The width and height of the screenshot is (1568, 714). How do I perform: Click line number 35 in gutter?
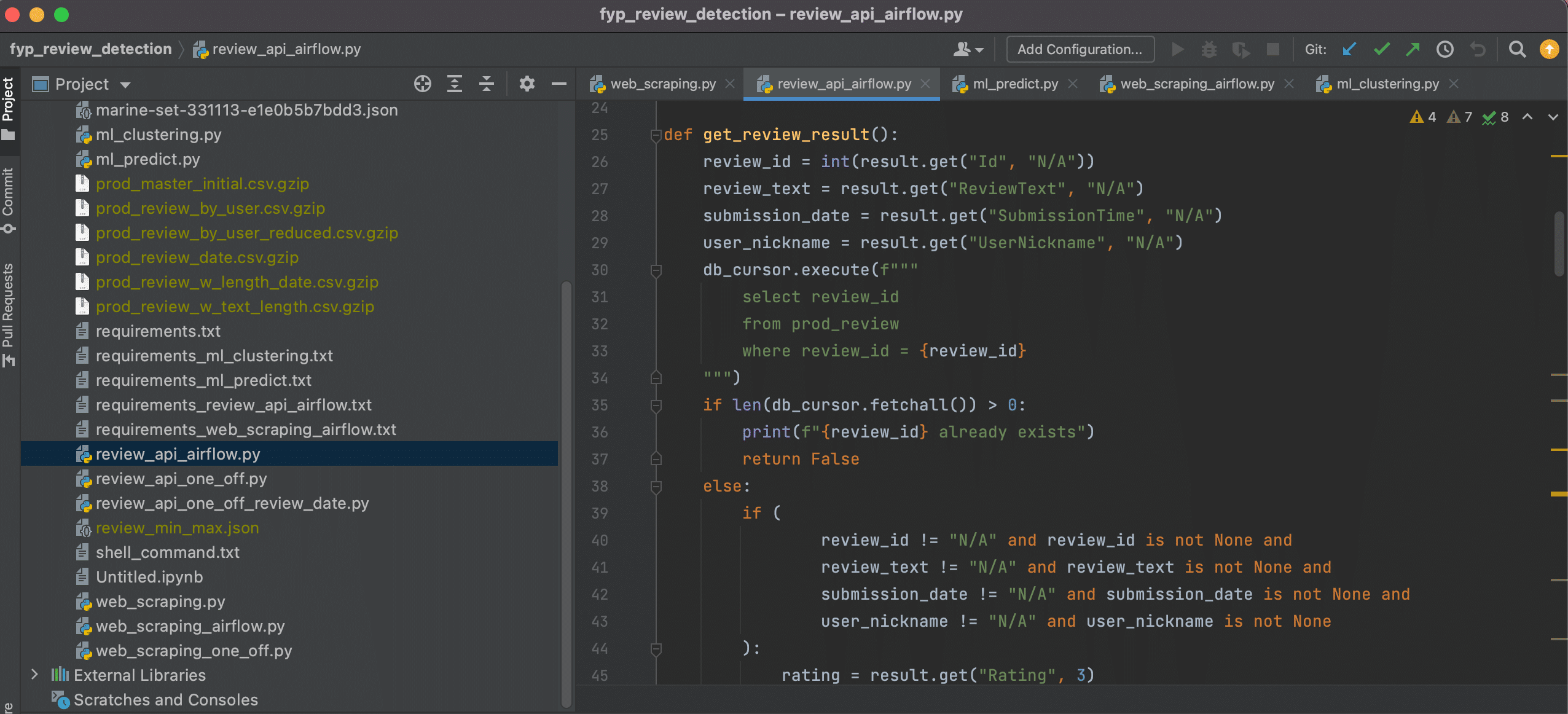click(599, 406)
